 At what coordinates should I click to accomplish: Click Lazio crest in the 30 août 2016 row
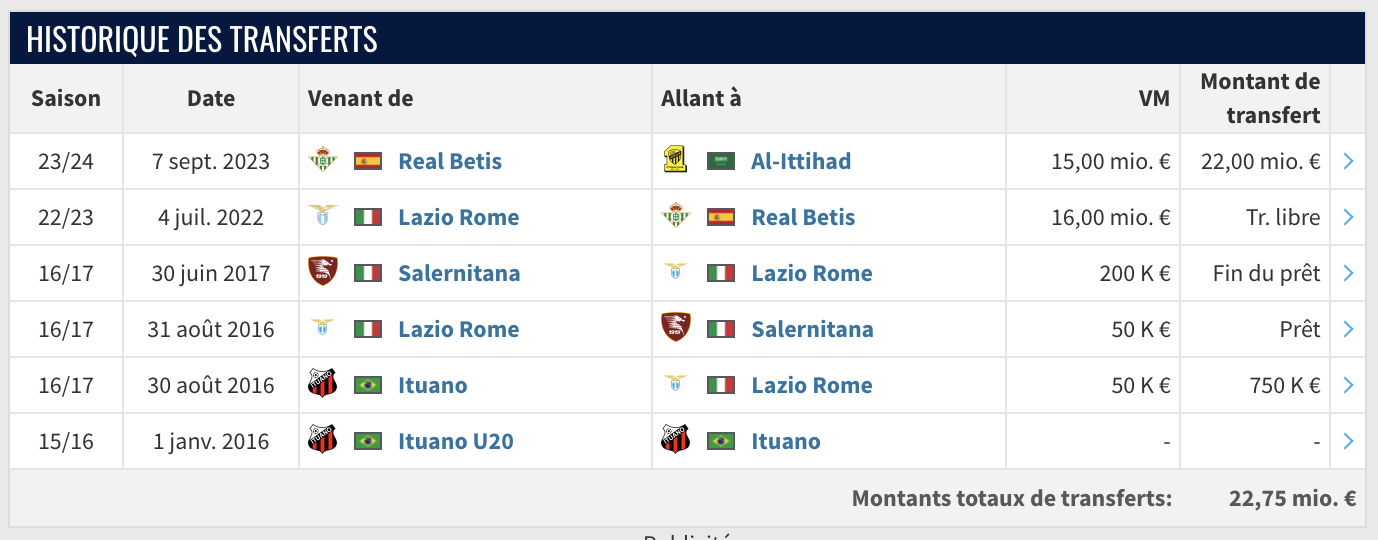pos(676,385)
